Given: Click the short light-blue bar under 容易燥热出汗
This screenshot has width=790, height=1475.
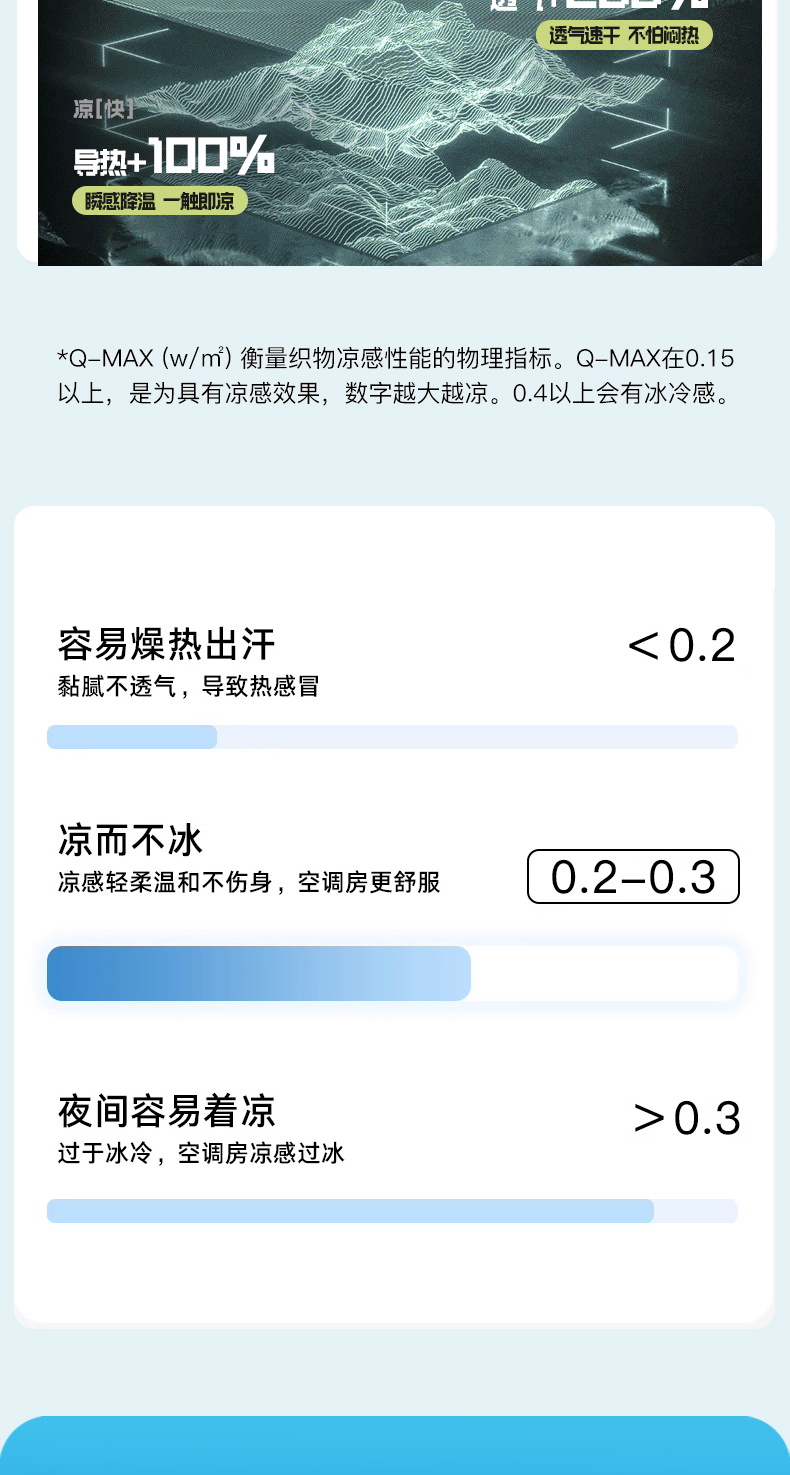Looking at the screenshot, I should pos(132,737).
